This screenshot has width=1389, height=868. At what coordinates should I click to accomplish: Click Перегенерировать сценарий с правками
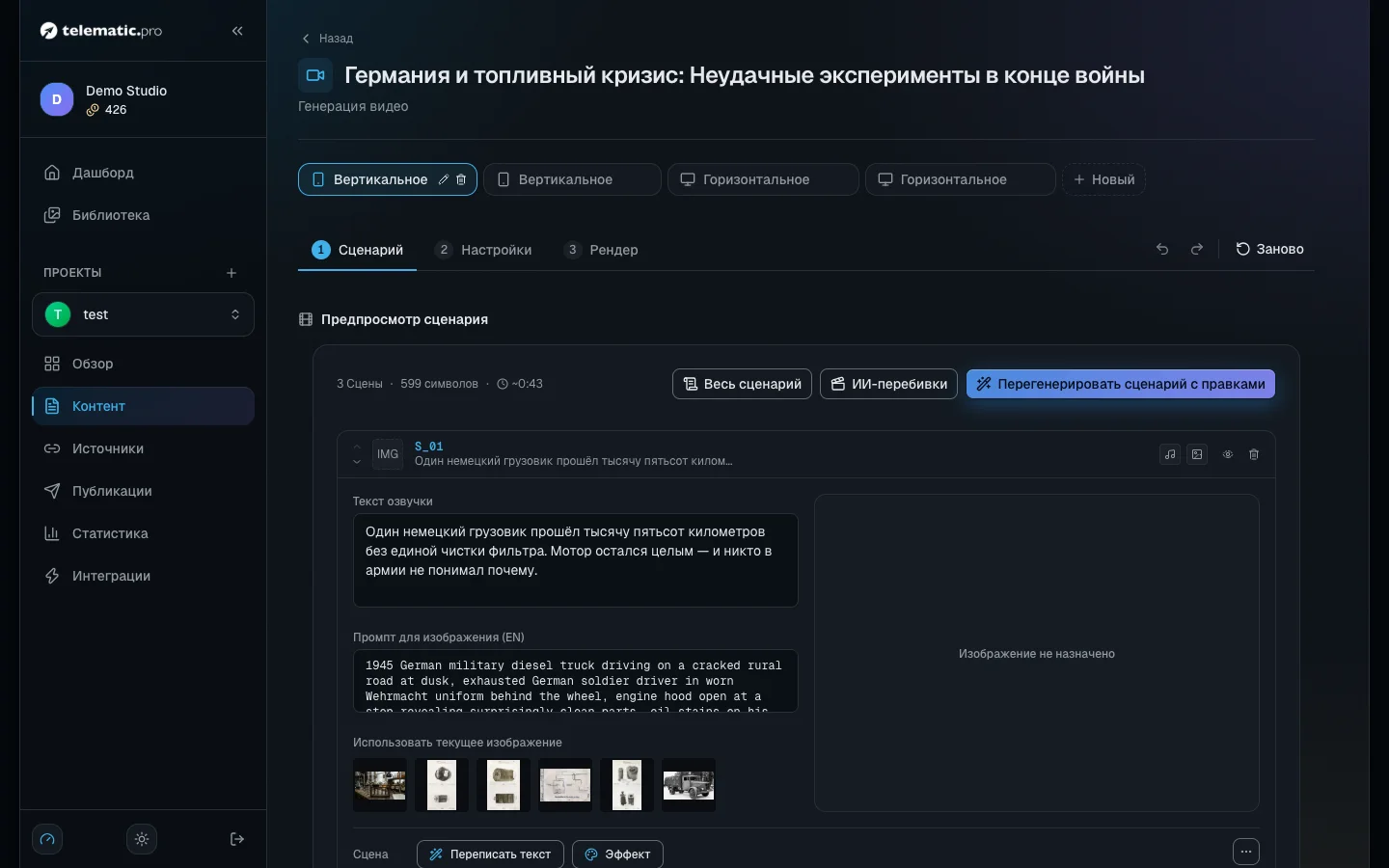coord(1121,384)
